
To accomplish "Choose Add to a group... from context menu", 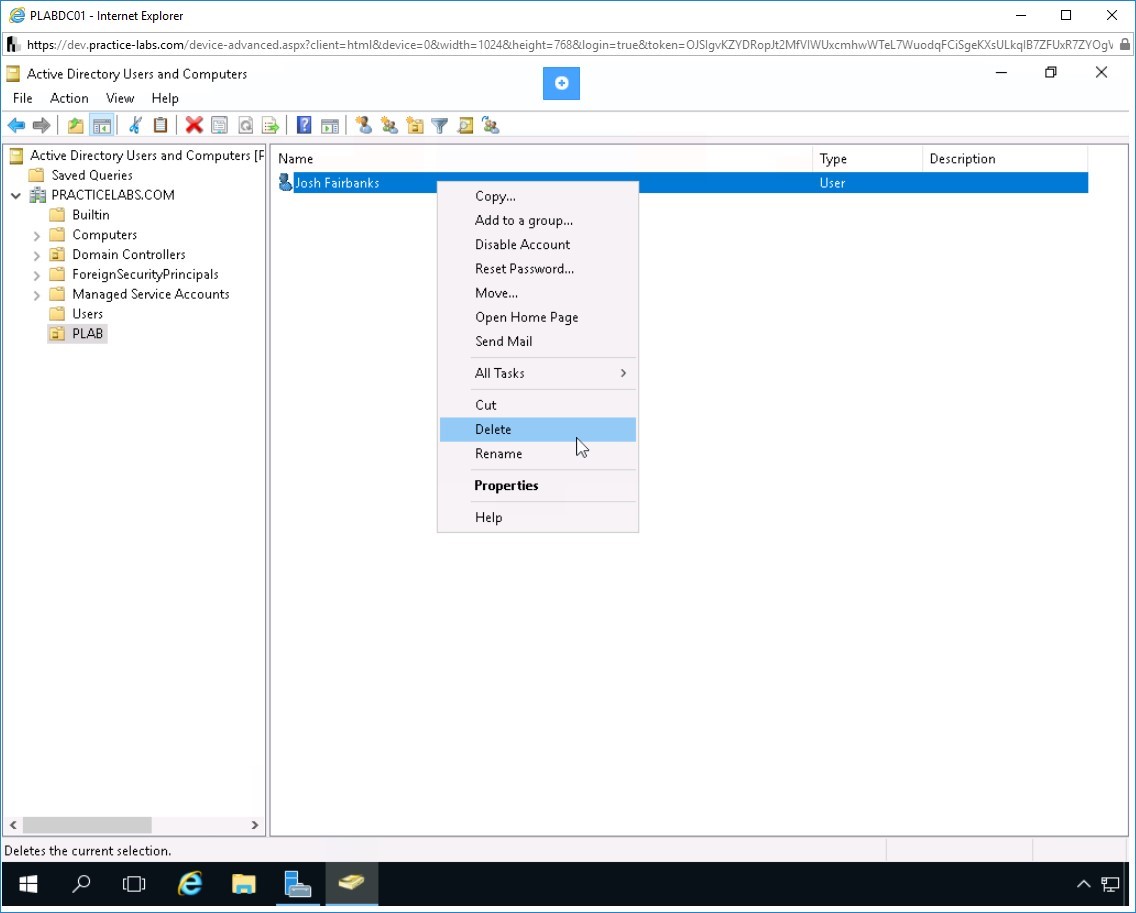I will tap(538, 220).
